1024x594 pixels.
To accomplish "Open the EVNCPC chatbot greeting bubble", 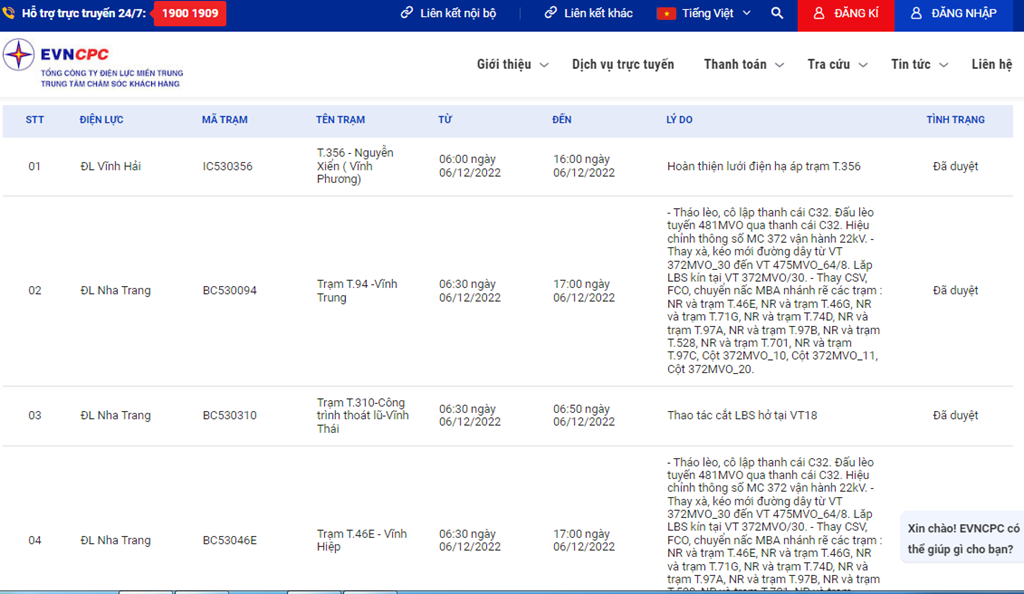I will pyautogui.click(x=962, y=538).
